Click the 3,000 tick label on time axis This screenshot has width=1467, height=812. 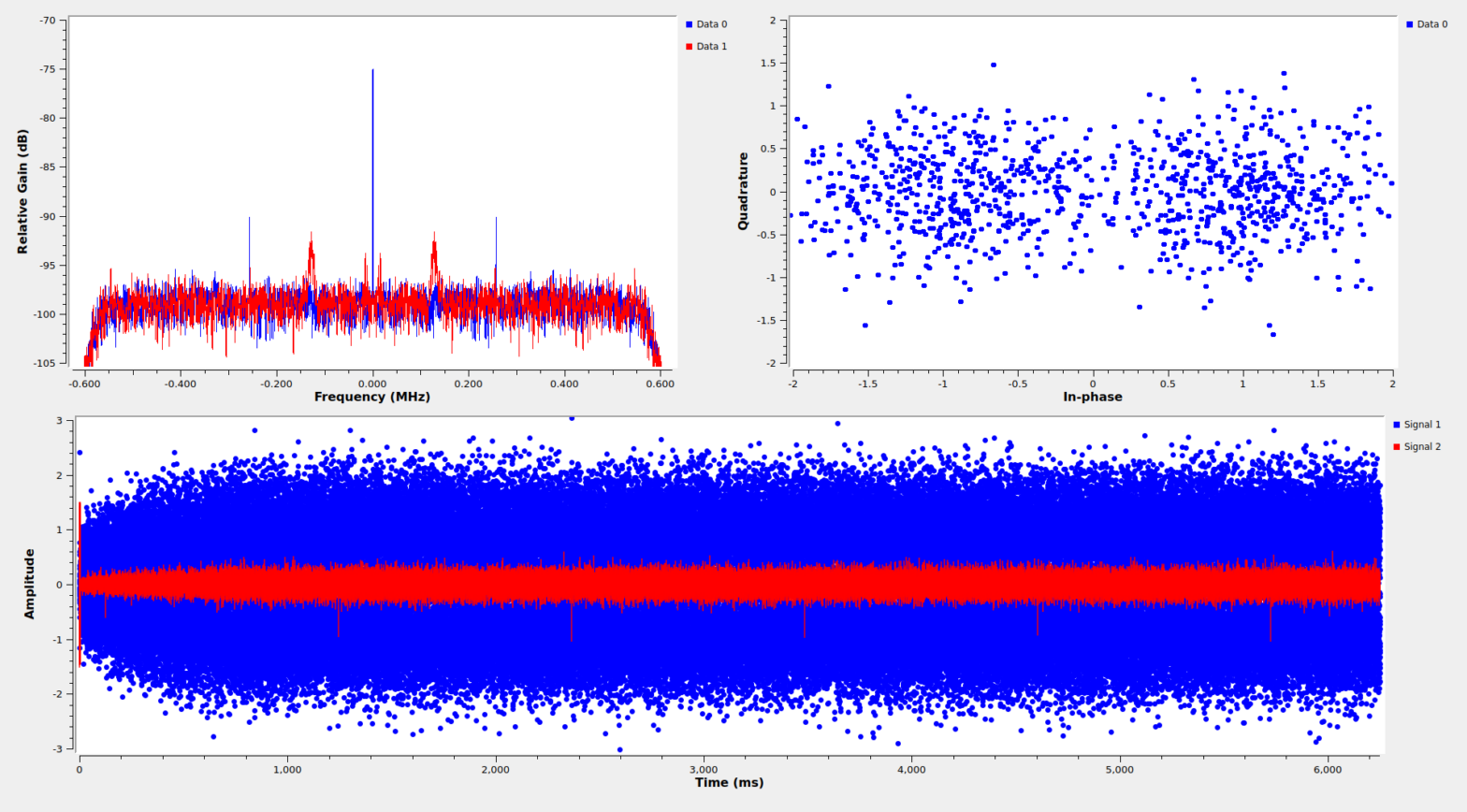point(704,770)
